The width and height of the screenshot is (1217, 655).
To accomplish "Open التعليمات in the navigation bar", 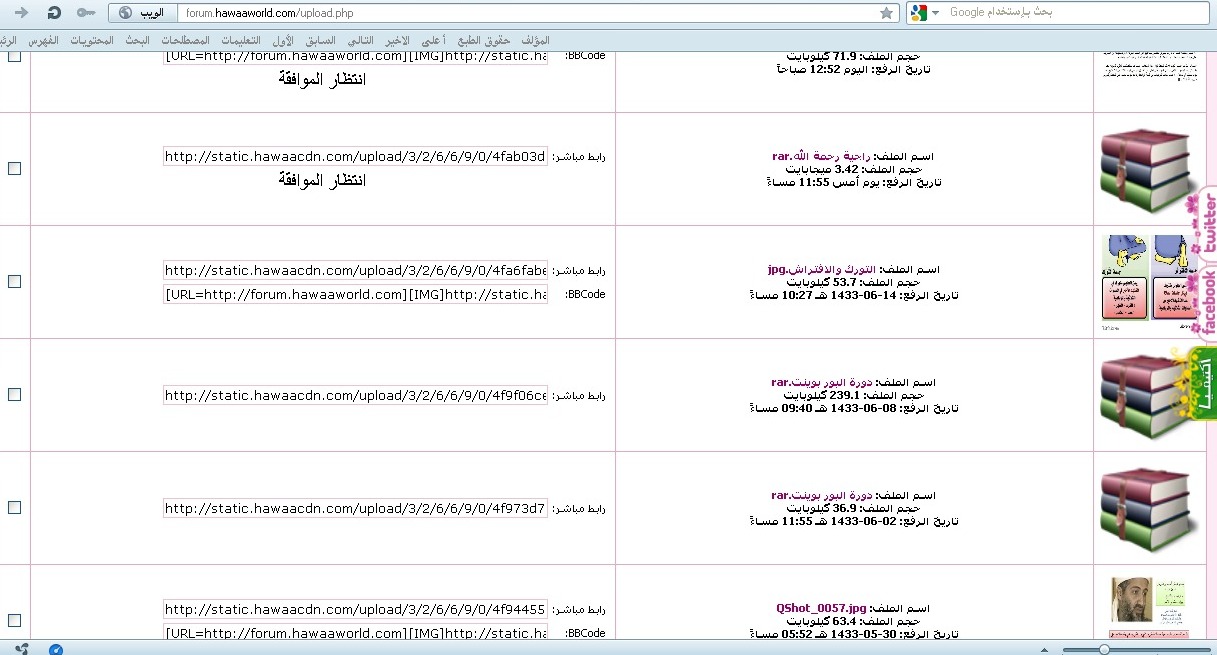I will pyautogui.click(x=239, y=41).
